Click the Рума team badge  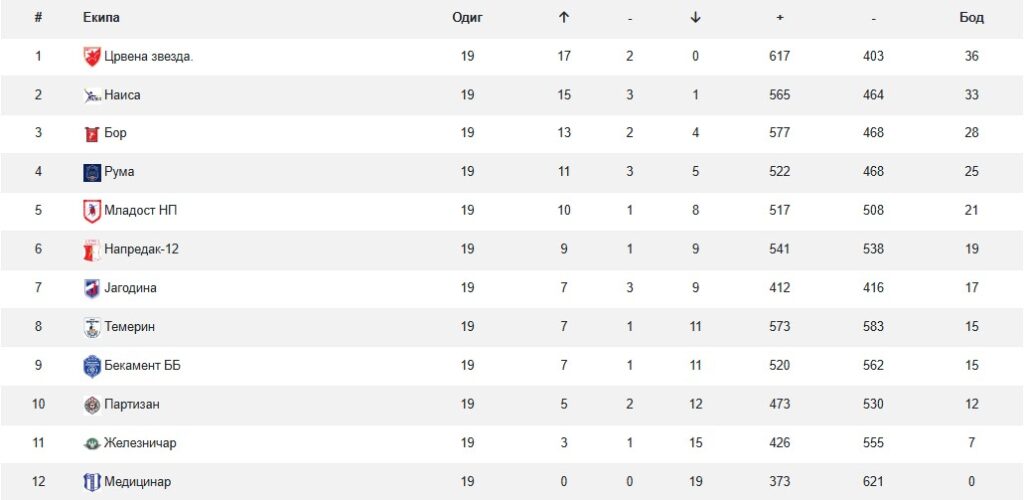[92, 173]
